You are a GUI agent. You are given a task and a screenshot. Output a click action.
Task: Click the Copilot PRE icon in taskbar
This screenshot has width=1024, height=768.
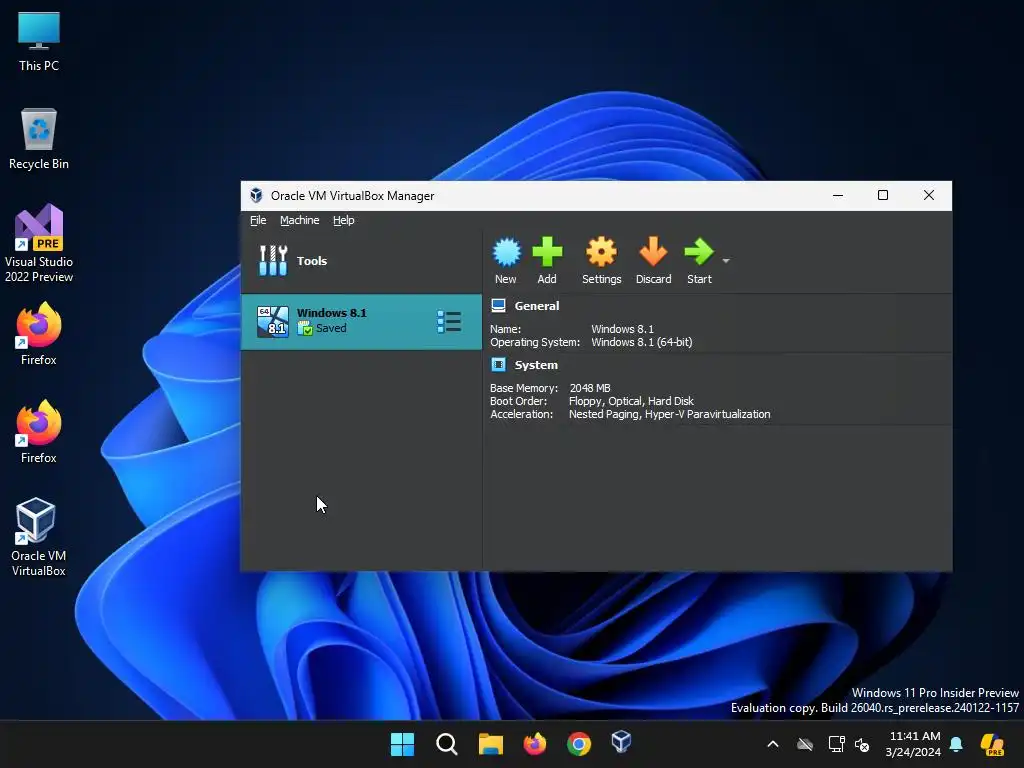(x=992, y=744)
